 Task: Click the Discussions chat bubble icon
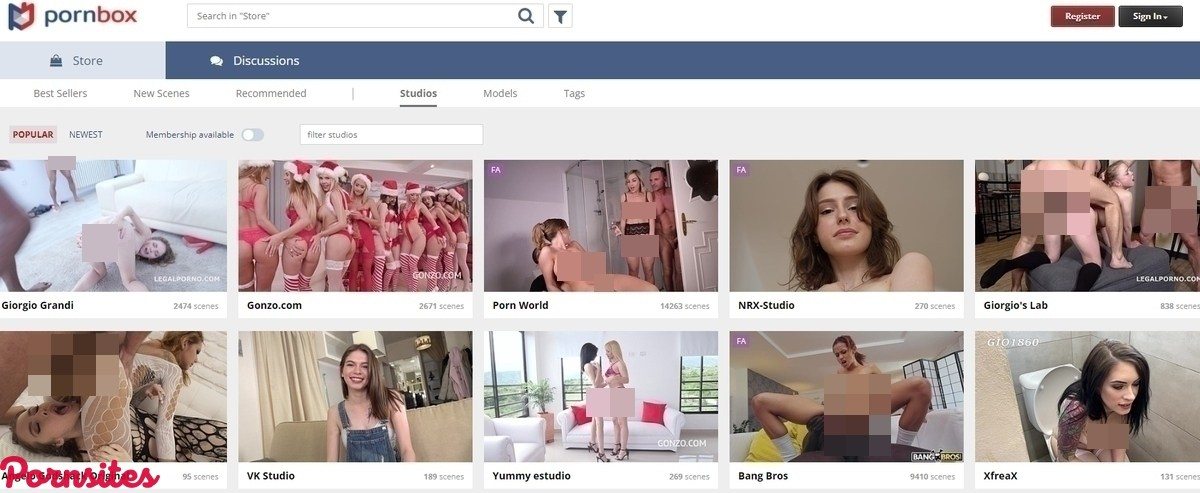click(216, 61)
